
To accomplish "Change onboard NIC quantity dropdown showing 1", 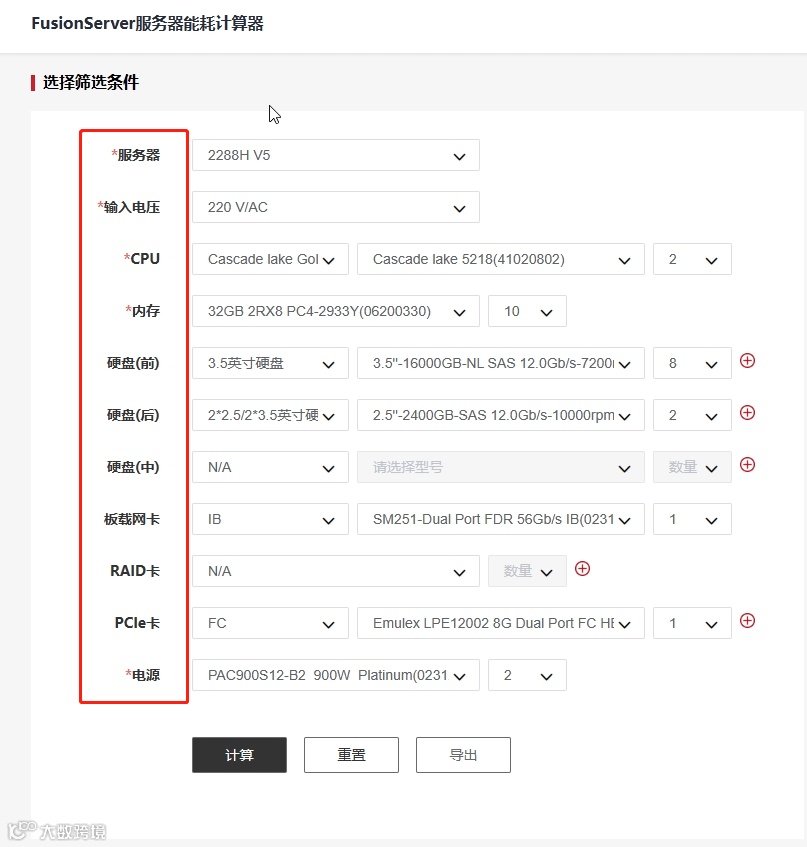I will click(x=692, y=519).
